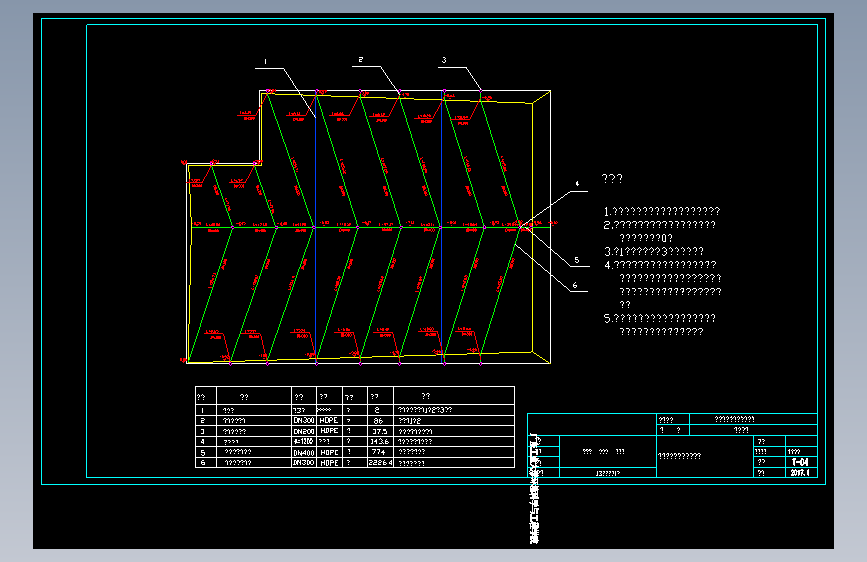Click the date 2017.1 in title block
Viewport: 867px width, 562px height.
point(800,472)
